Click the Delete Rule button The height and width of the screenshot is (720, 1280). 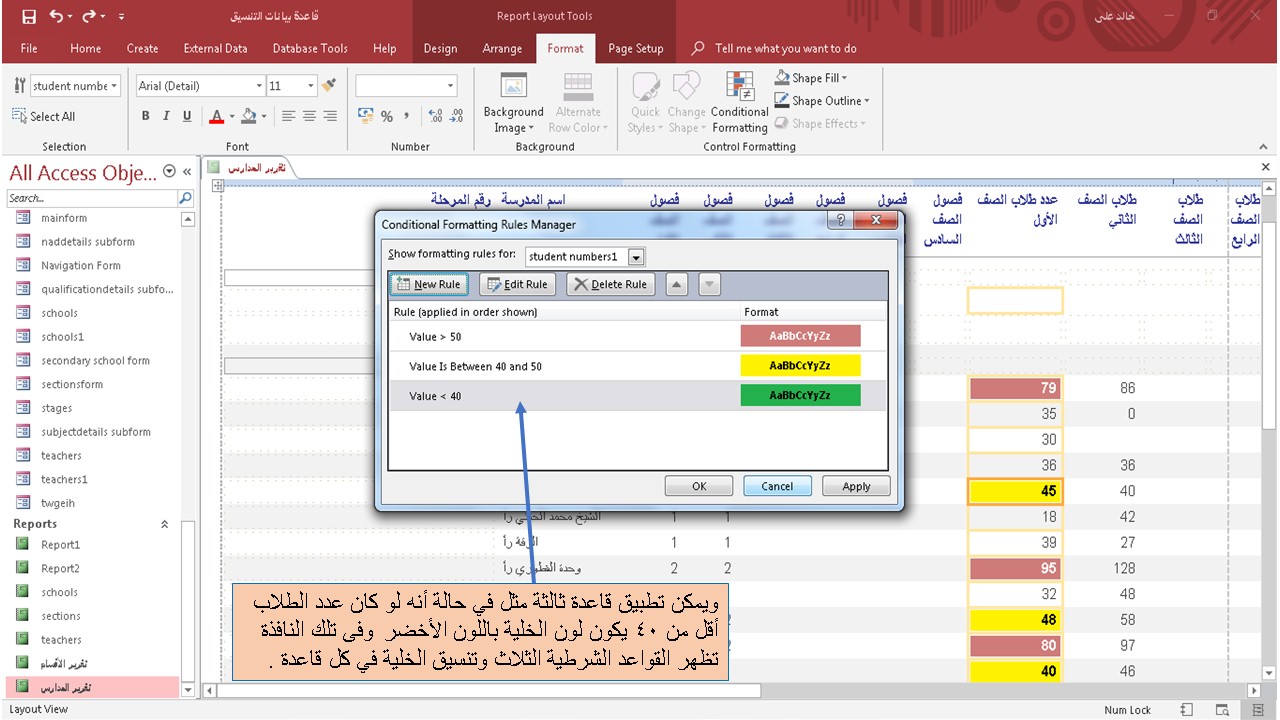click(x=611, y=285)
